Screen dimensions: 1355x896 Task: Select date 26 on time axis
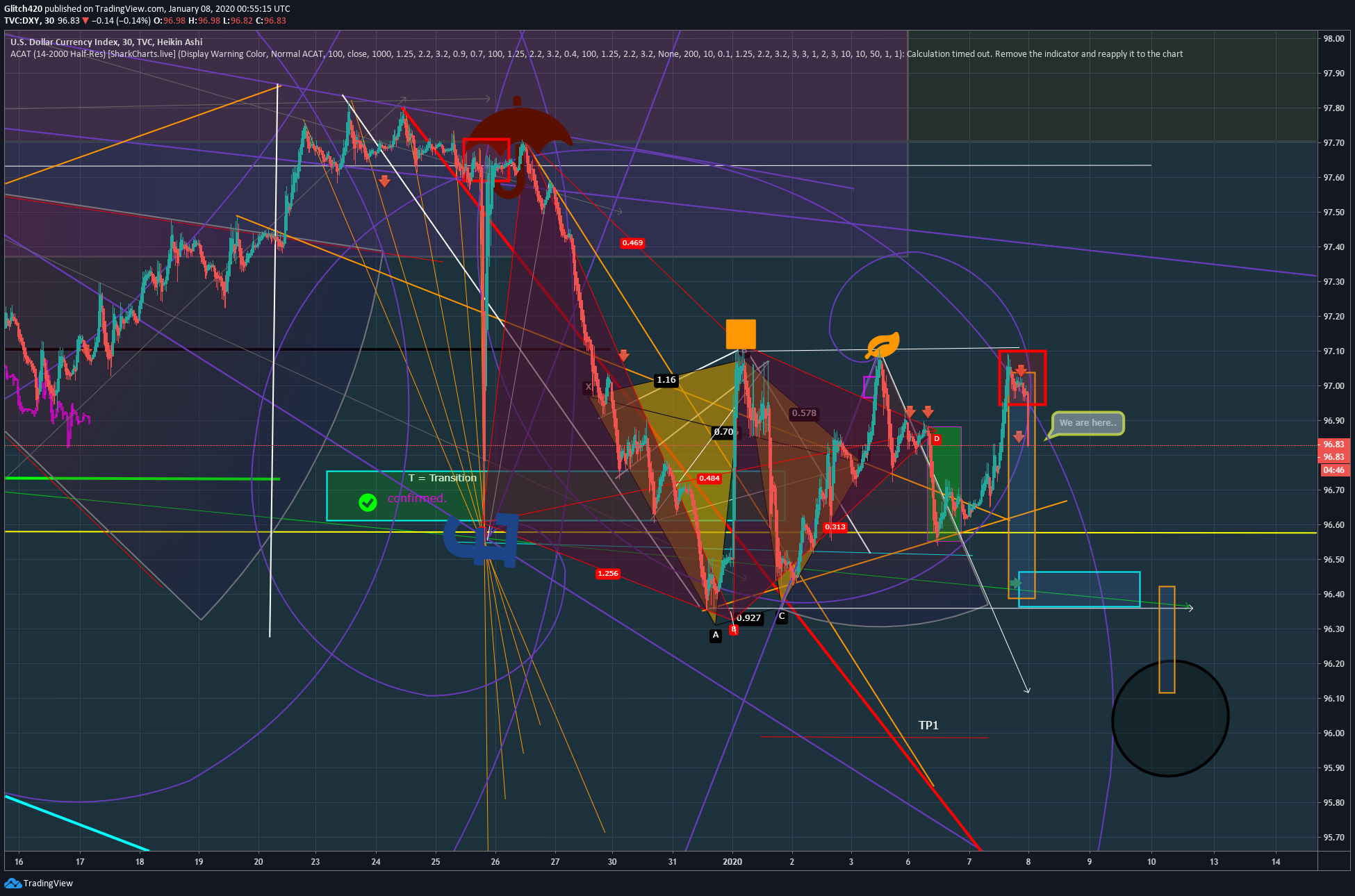[495, 862]
